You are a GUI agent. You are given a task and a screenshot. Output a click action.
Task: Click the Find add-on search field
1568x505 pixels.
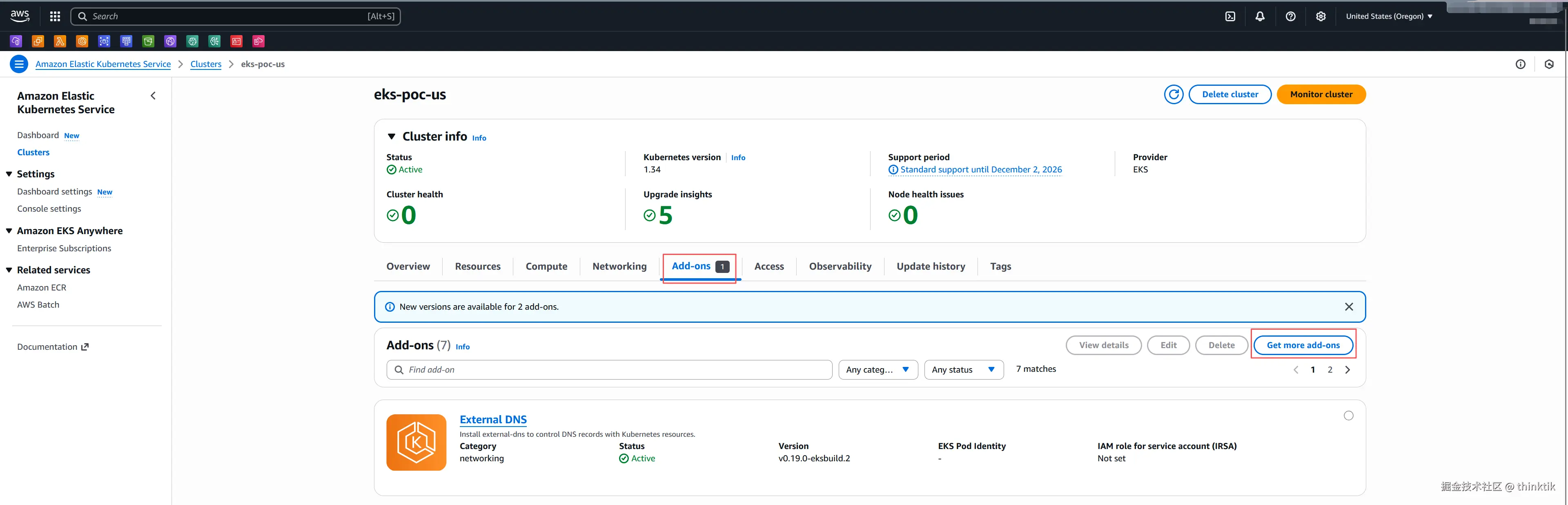point(609,370)
